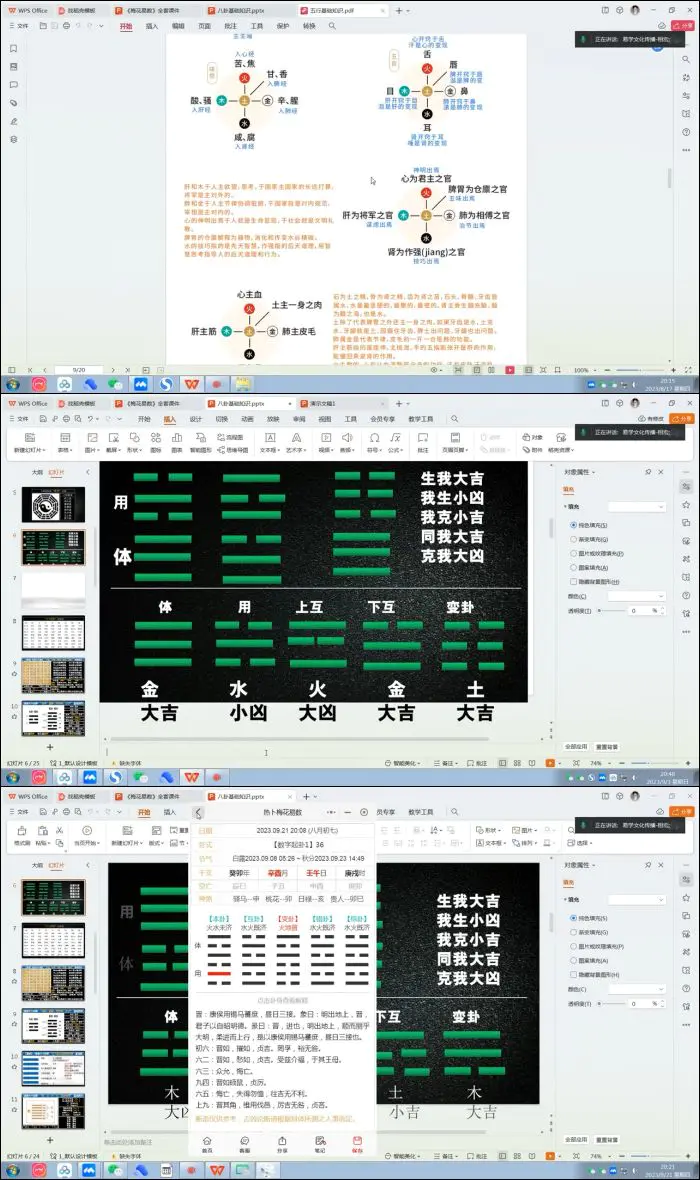Click 全部应用 button in the middle window panel
This screenshot has width=700, height=1180.
(577, 746)
